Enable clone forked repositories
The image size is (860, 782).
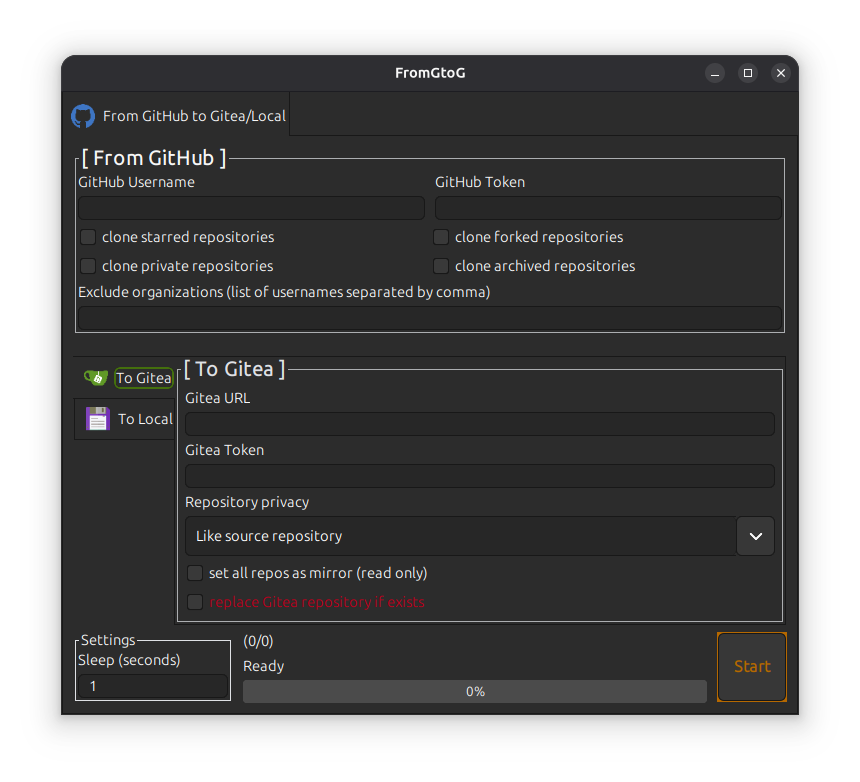pos(441,237)
